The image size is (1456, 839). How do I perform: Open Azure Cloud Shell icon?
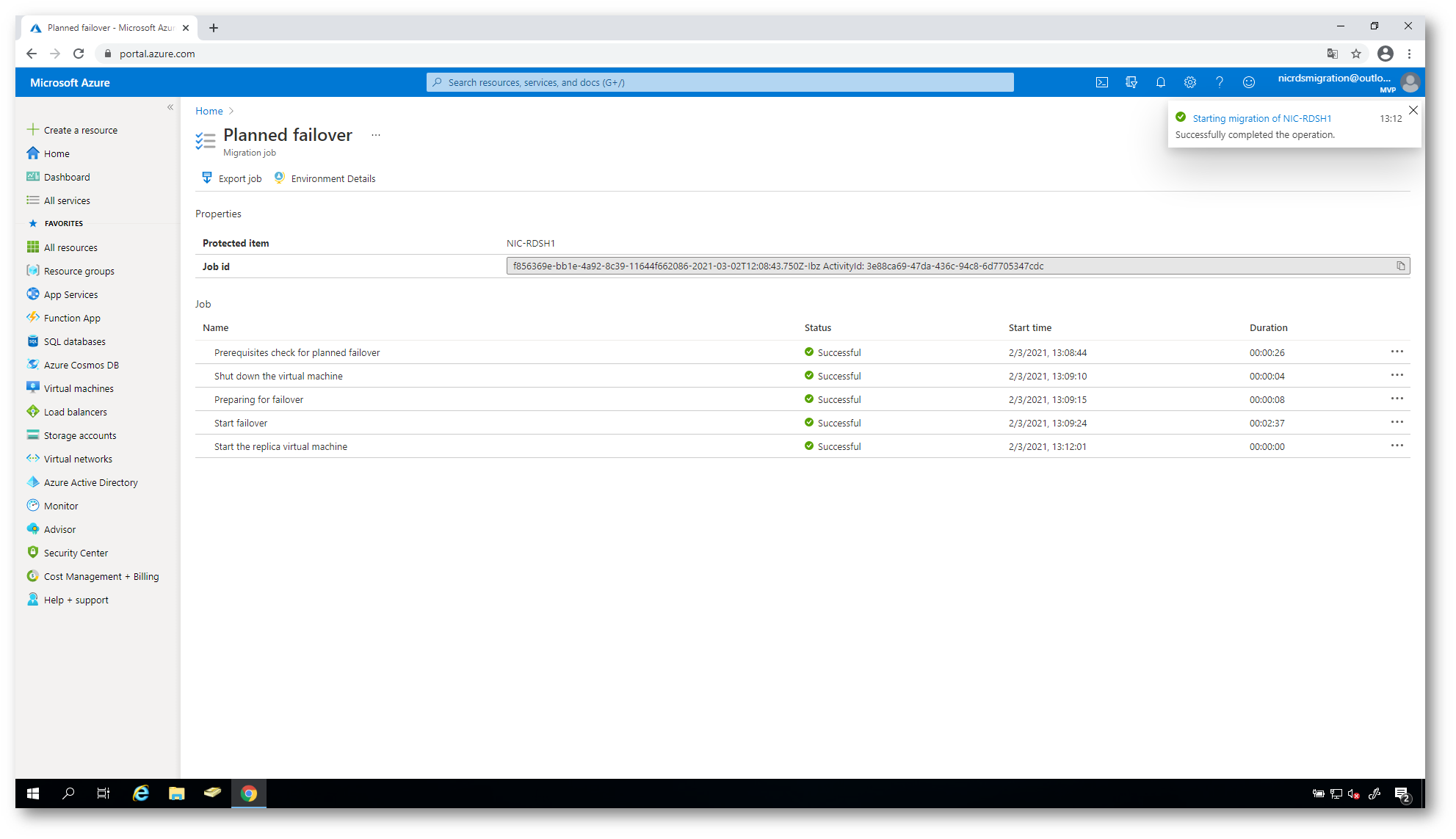[1102, 82]
